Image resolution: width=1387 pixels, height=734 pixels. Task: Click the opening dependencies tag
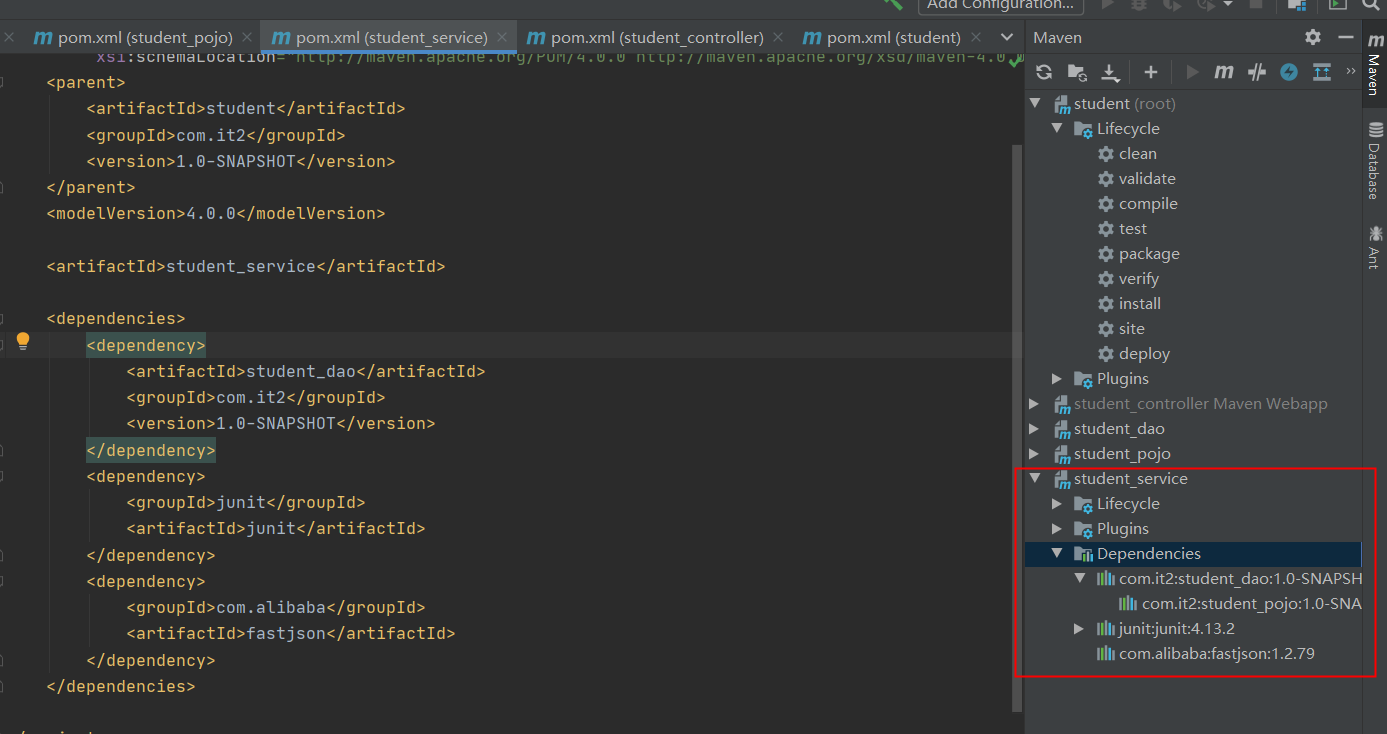click(116, 318)
